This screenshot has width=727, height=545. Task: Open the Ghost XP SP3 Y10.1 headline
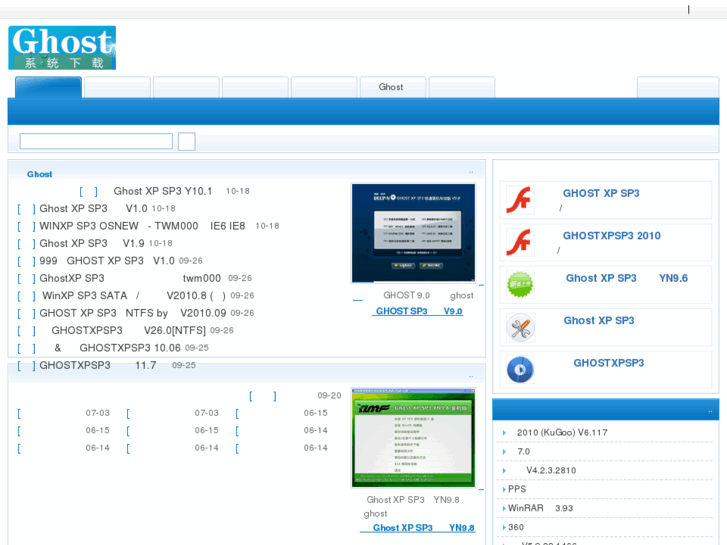164,191
